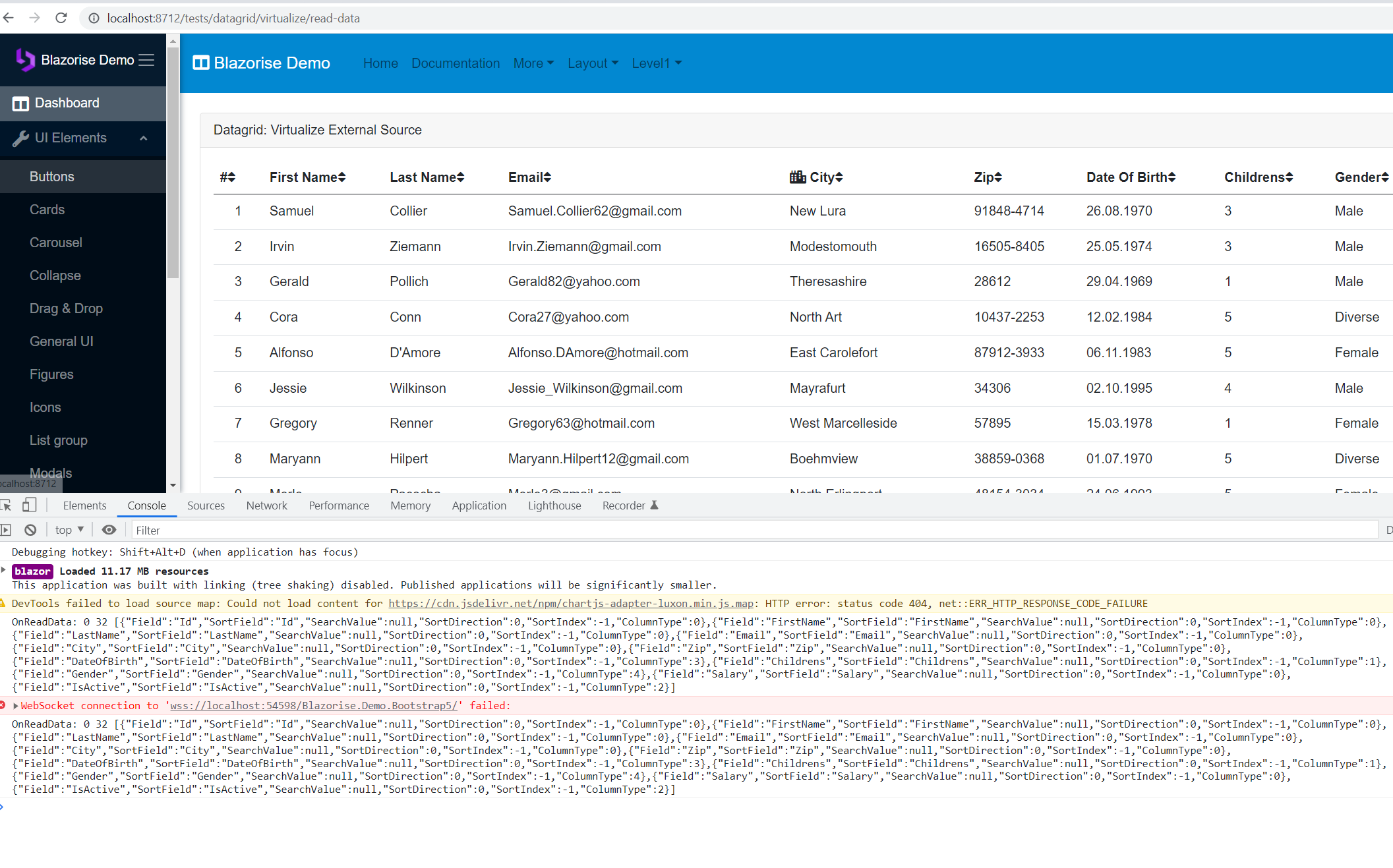
Task: Click the sidebar scrollbar down arrow
Action: point(173,486)
